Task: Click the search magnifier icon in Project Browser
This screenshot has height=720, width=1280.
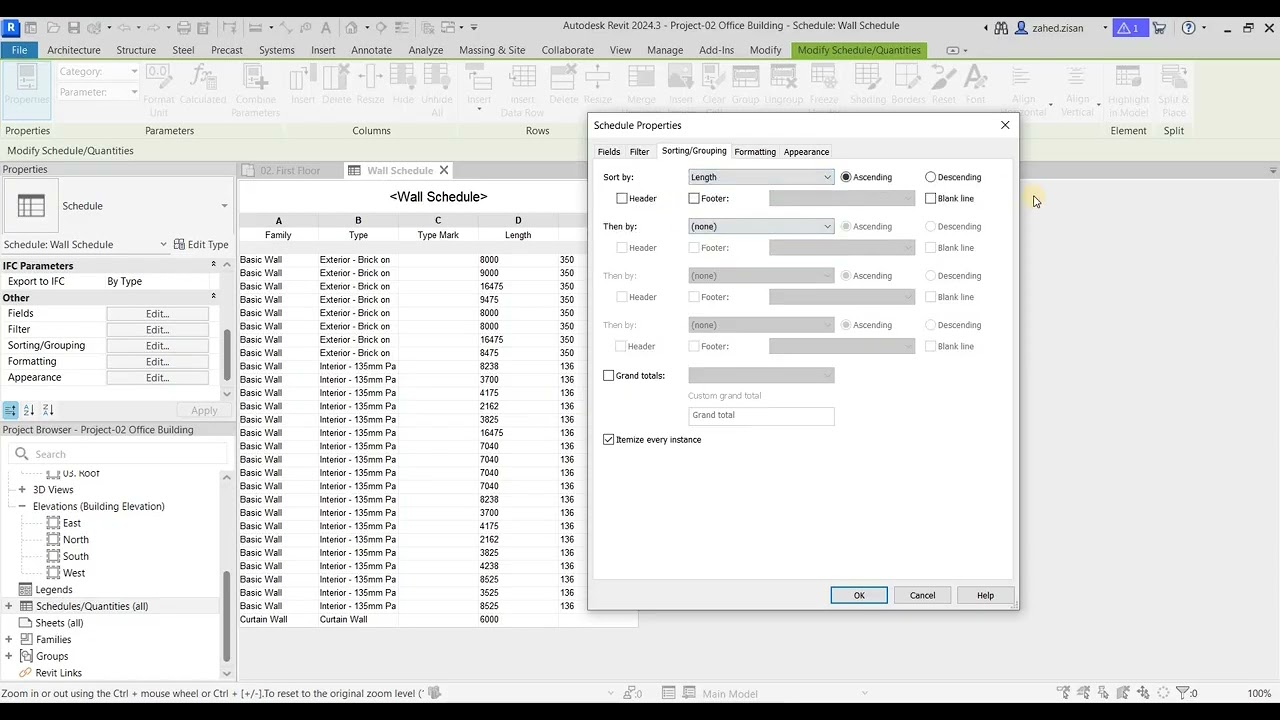Action: click(22, 454)
